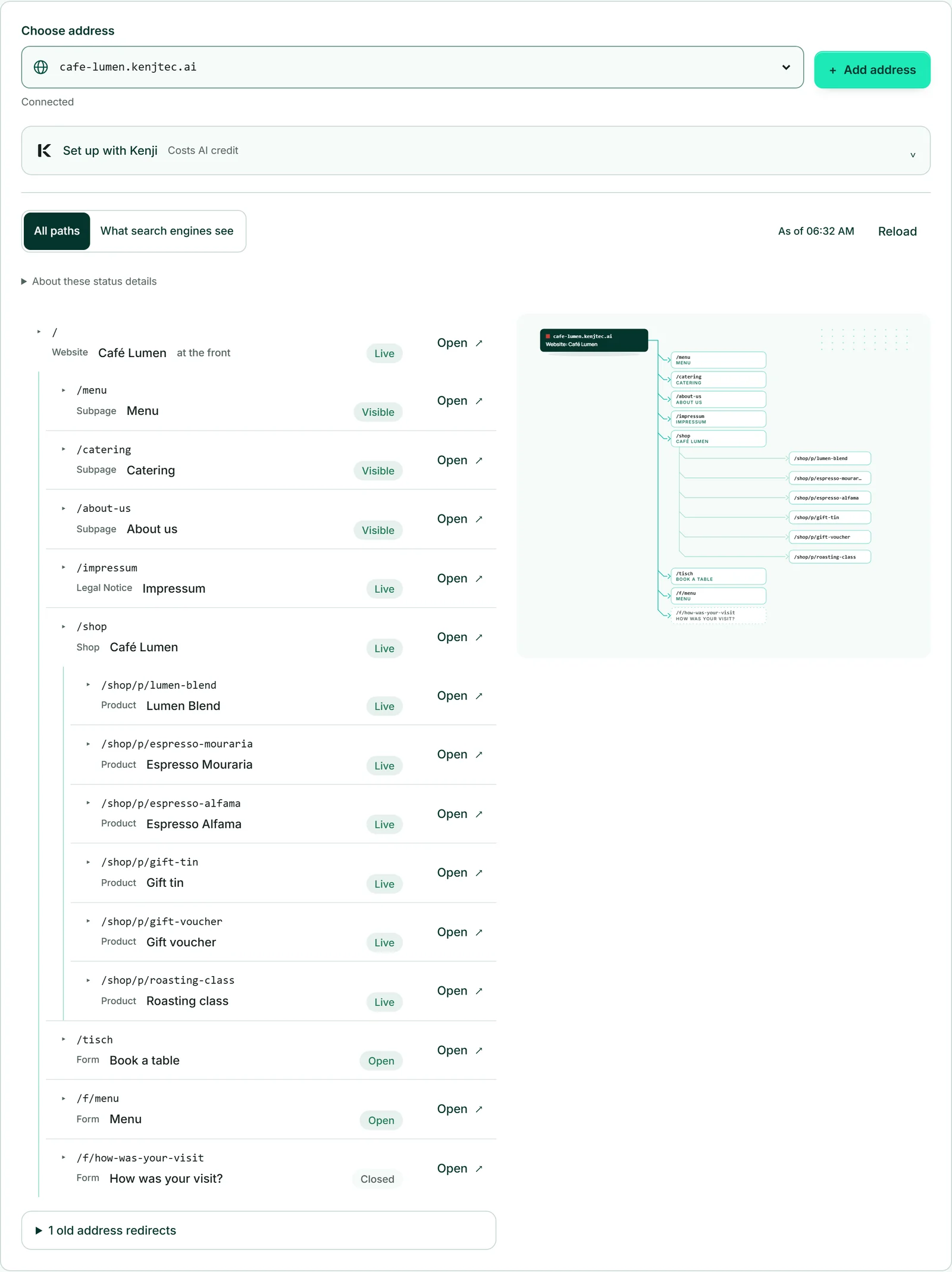
Task: Expand 1 old address redirects
Action: [259, 1230]
